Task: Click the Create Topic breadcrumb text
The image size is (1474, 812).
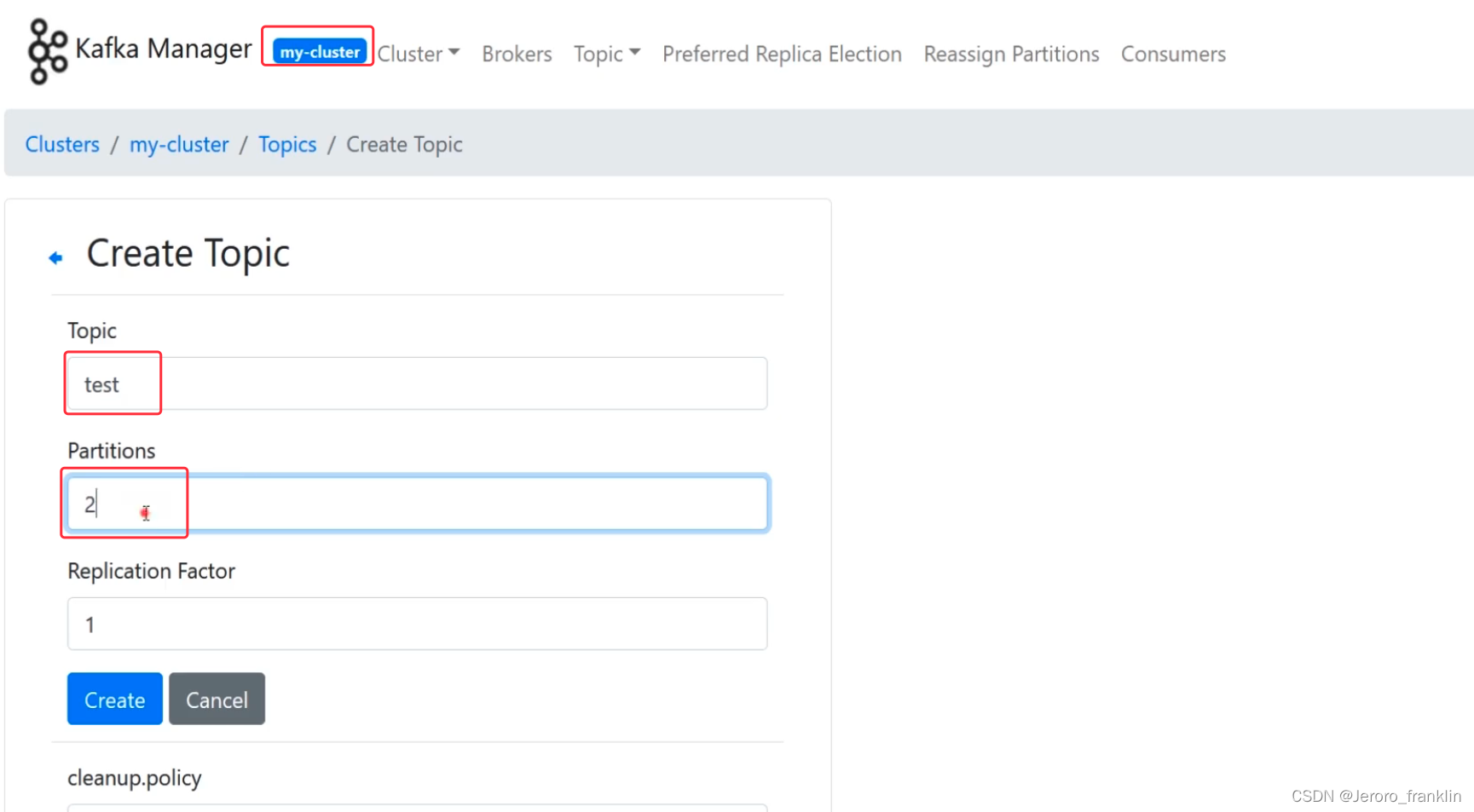Action: click(x=404, y=144)
